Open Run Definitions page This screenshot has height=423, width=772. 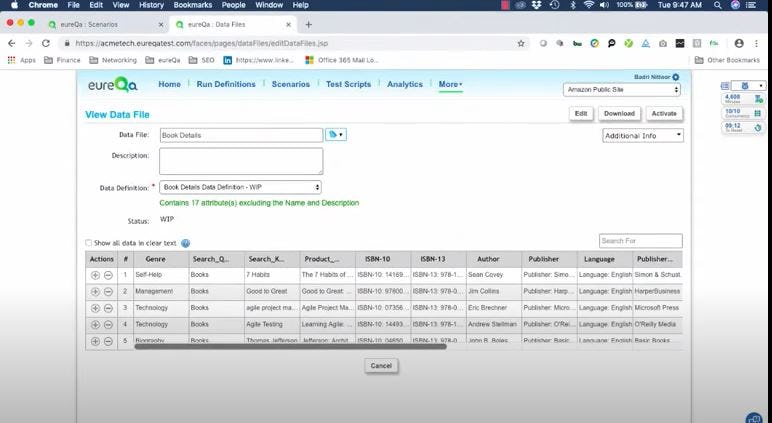tap(226, 84)
